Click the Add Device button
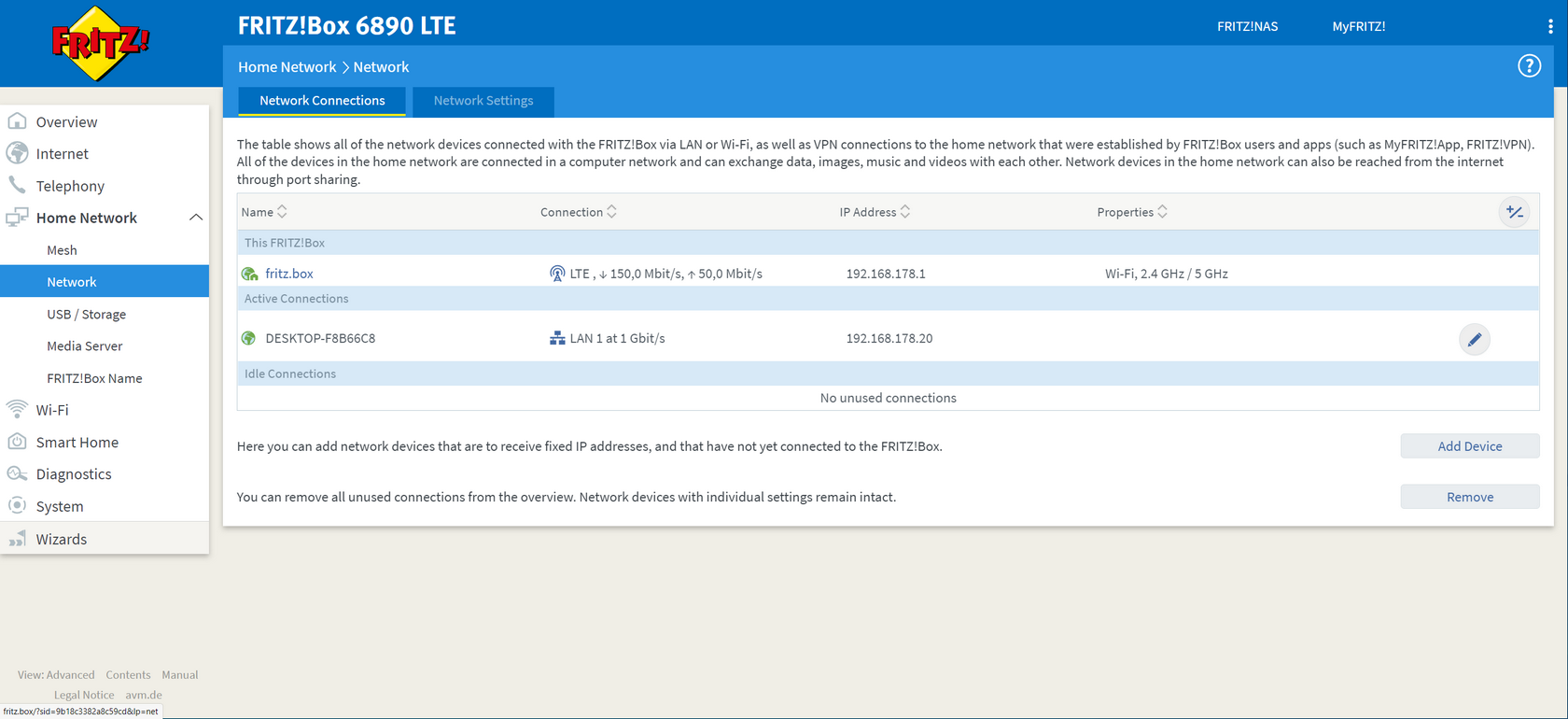This screenshot has width=1568, height=719. (1470, 446)
